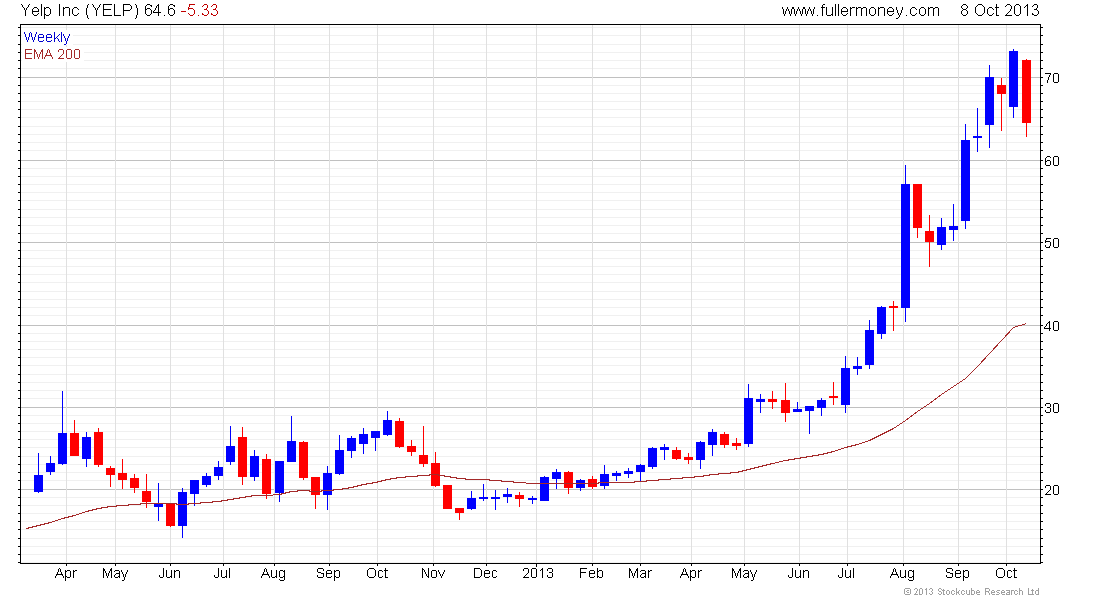Click the first 'Aug' label on time axis

(273, 574)
